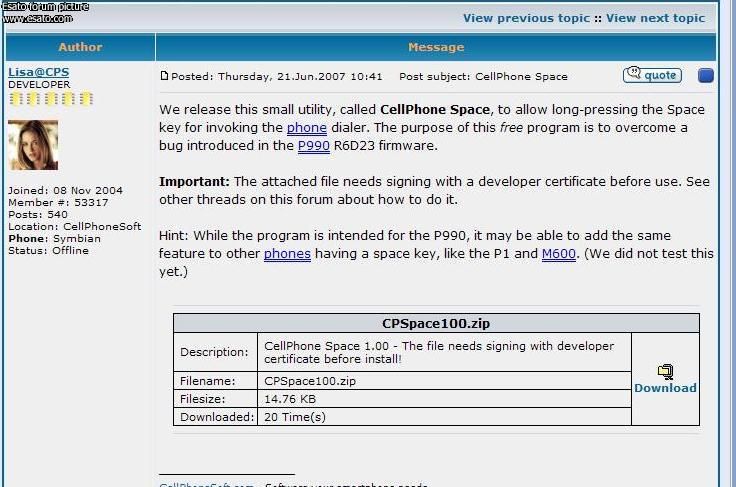
Task: Click the www.esato.com watermark text
Action: tap(37, 18)
